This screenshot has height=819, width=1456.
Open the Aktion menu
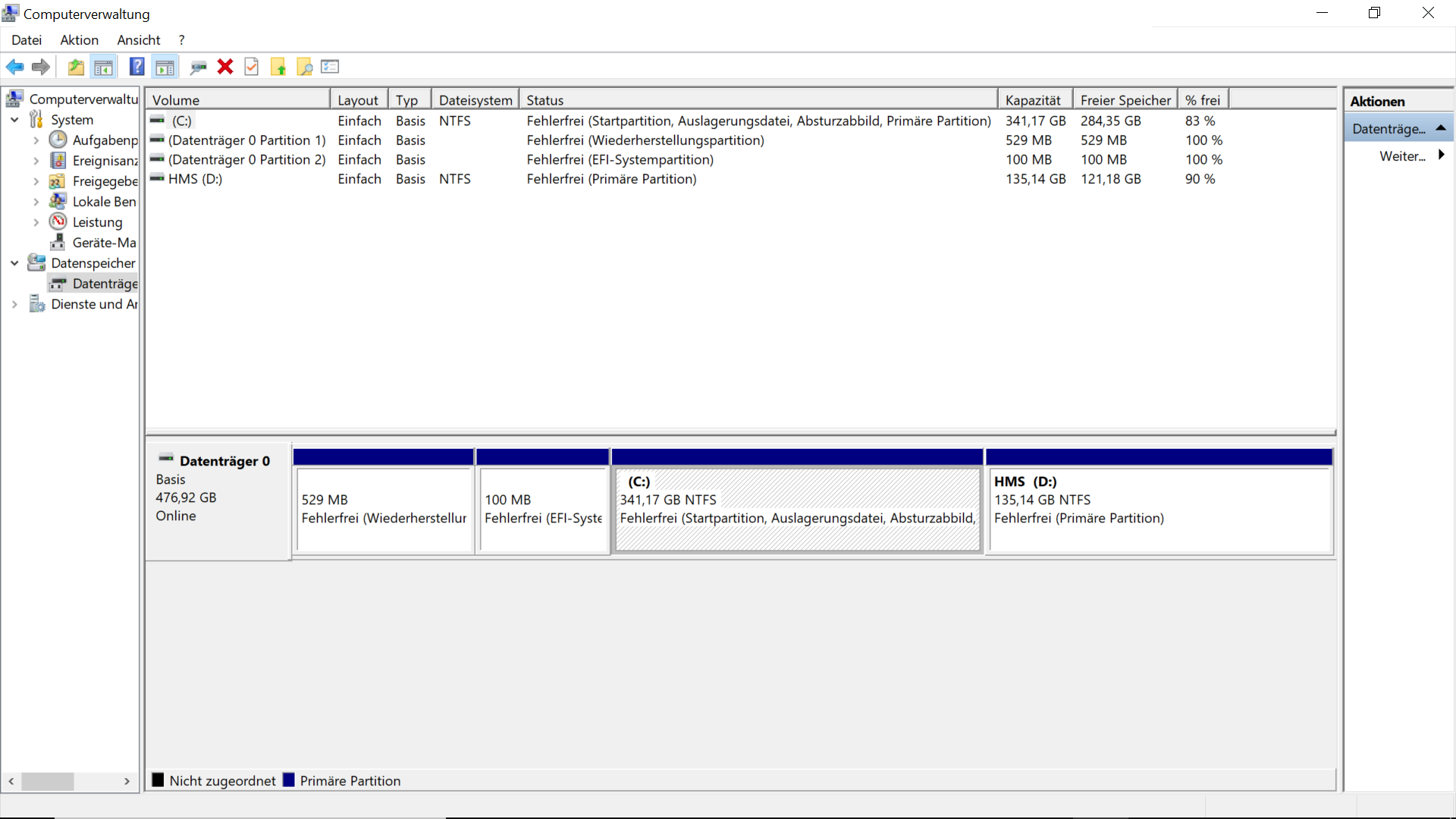(79, 40)
